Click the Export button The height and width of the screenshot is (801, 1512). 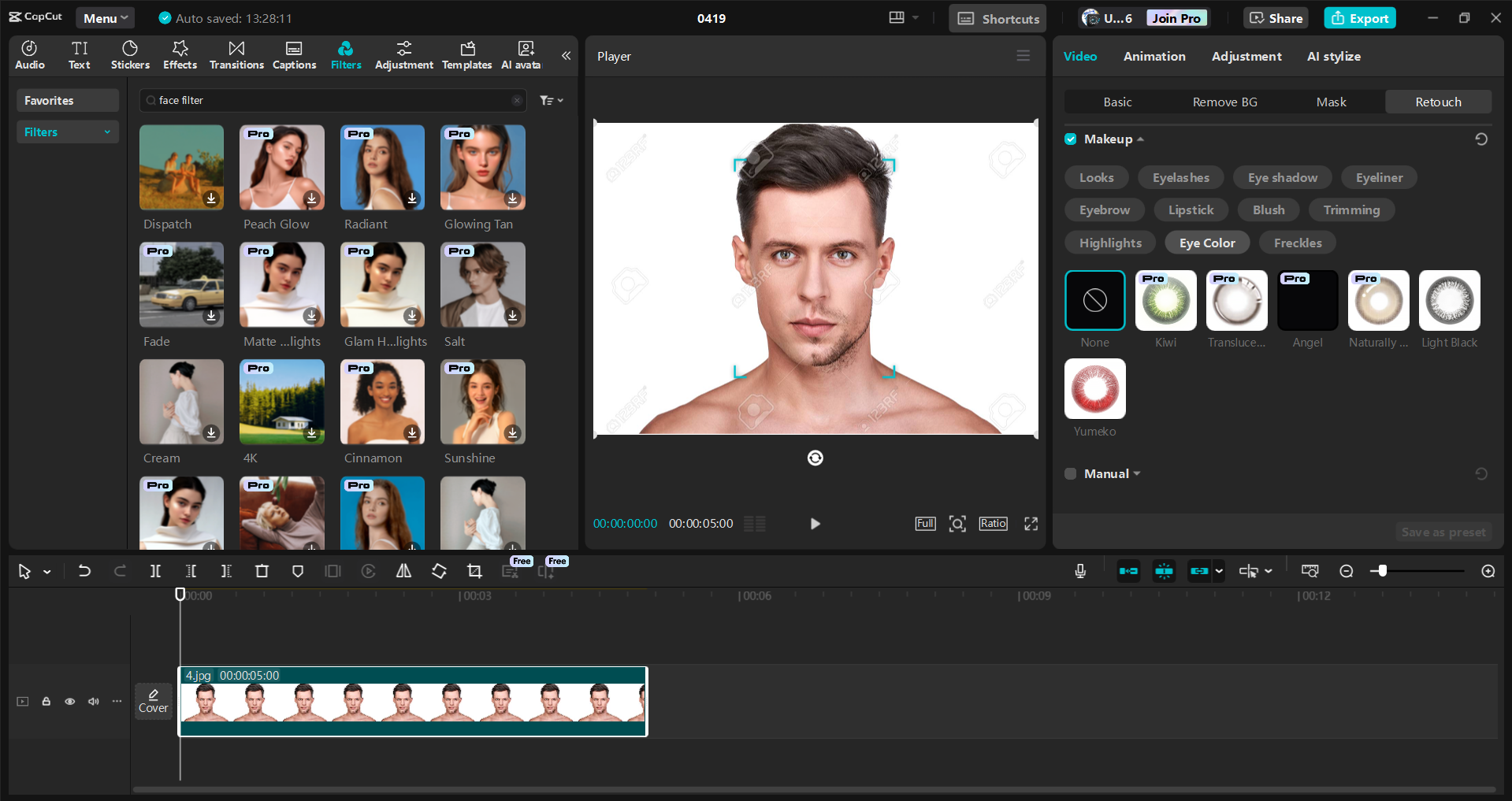pos(1359,17)
